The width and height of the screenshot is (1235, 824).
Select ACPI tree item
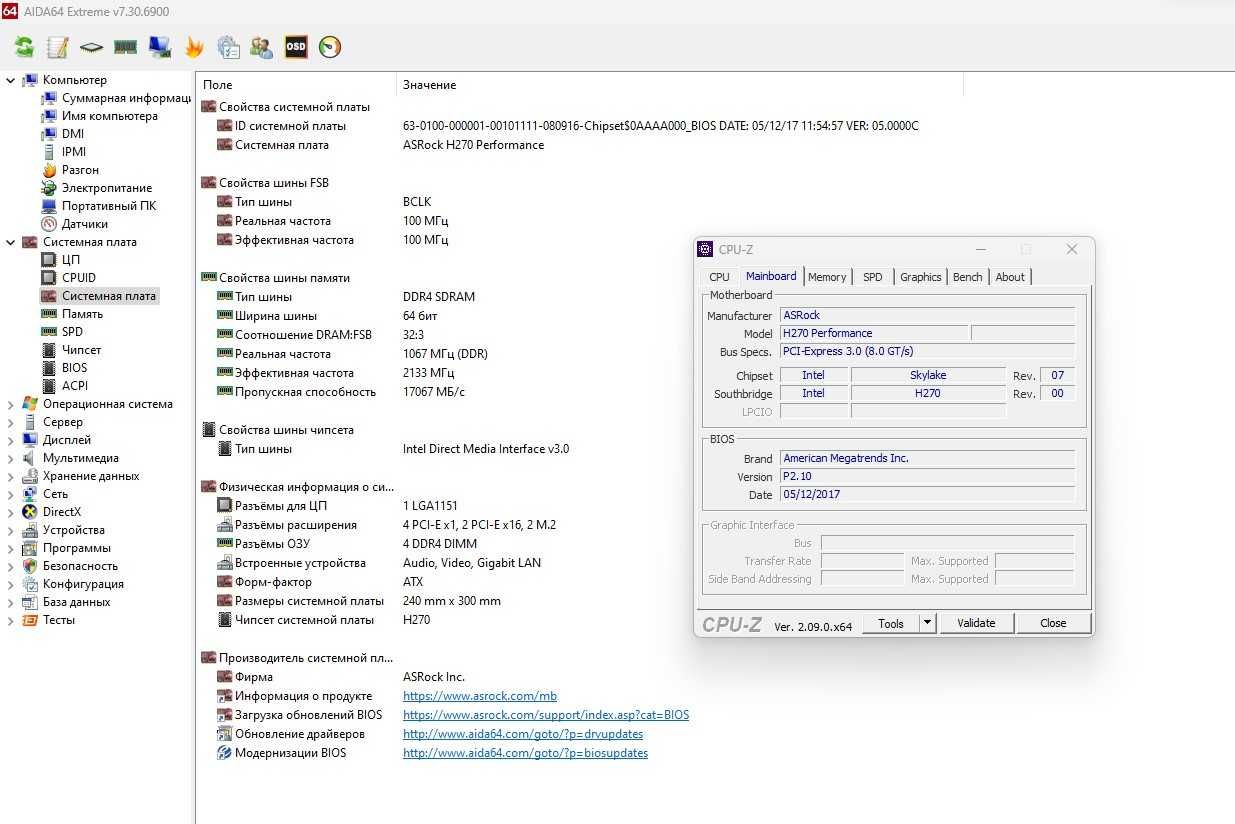pos(74,386)
